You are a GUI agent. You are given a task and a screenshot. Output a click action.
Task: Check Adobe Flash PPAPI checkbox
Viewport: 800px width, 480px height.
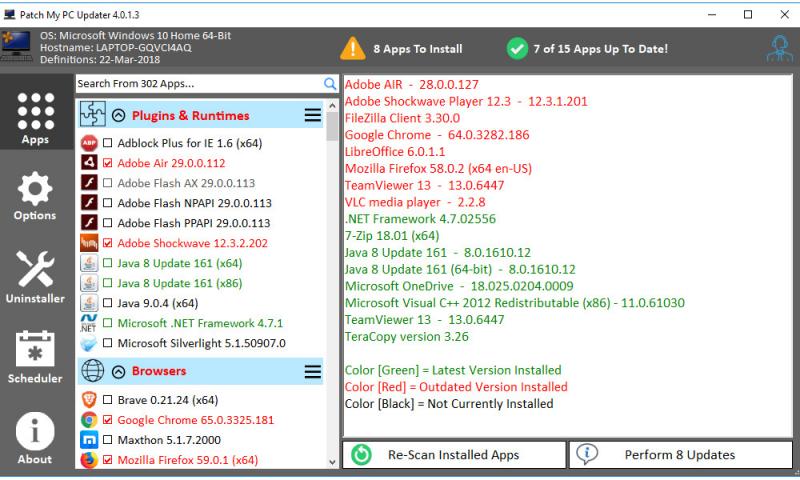108,223
